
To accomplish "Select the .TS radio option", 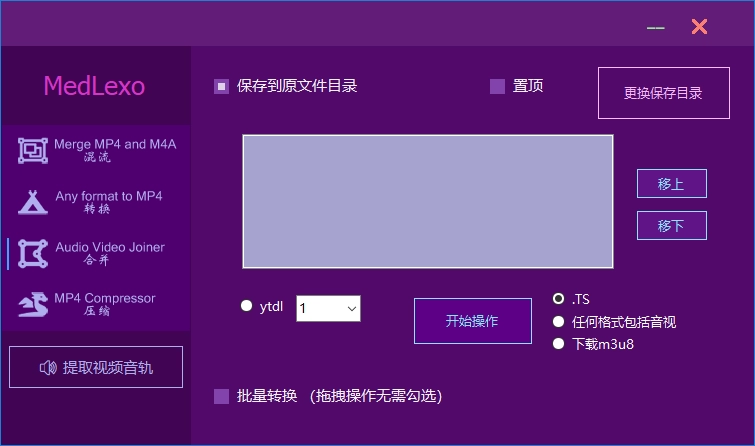I will [x=559, y=299].
